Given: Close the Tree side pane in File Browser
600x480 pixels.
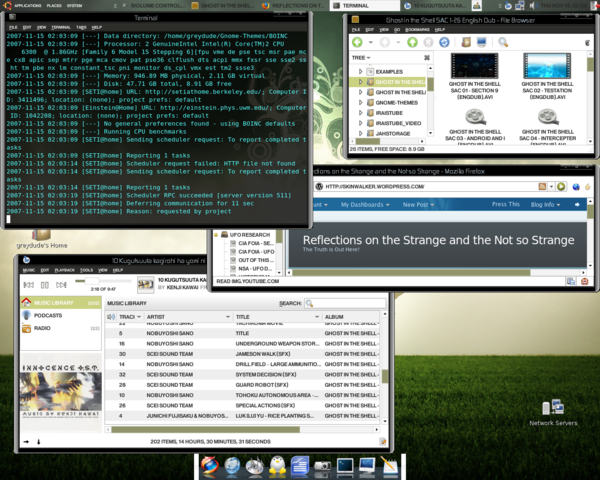Looking at the screenshot, I should [427, 58].
